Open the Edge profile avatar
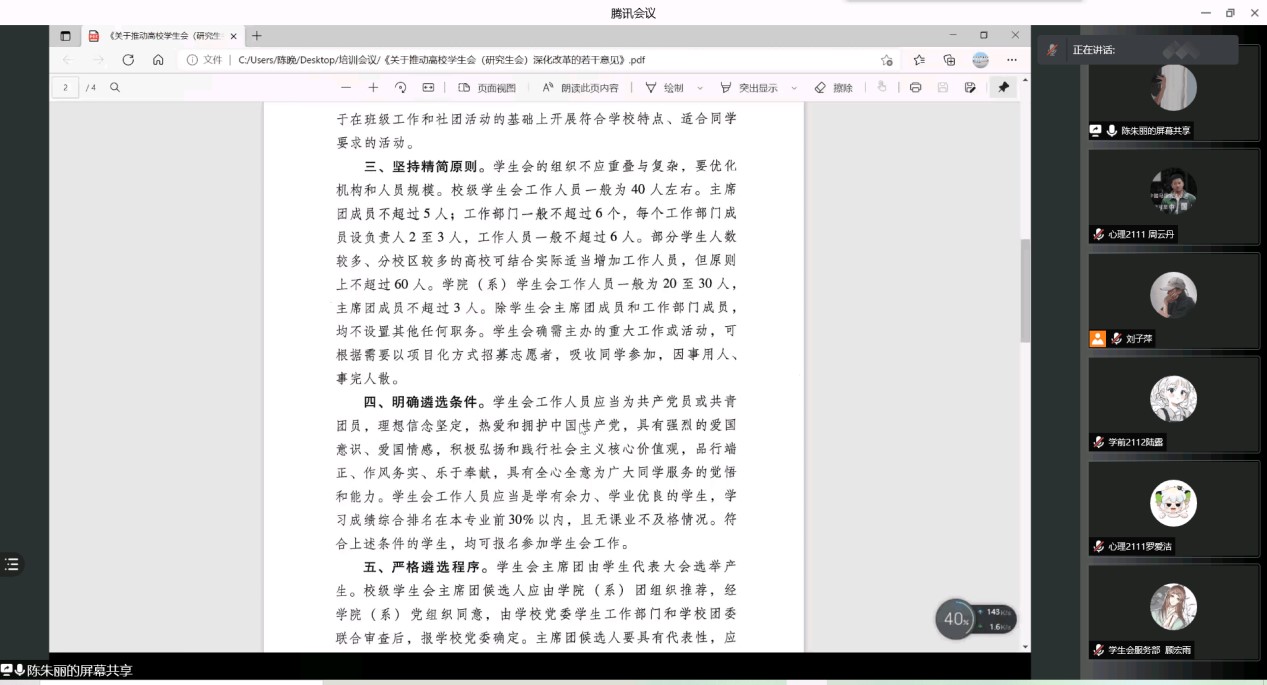The height and width of the screenshot is (685, 1267). pos(981,60)
